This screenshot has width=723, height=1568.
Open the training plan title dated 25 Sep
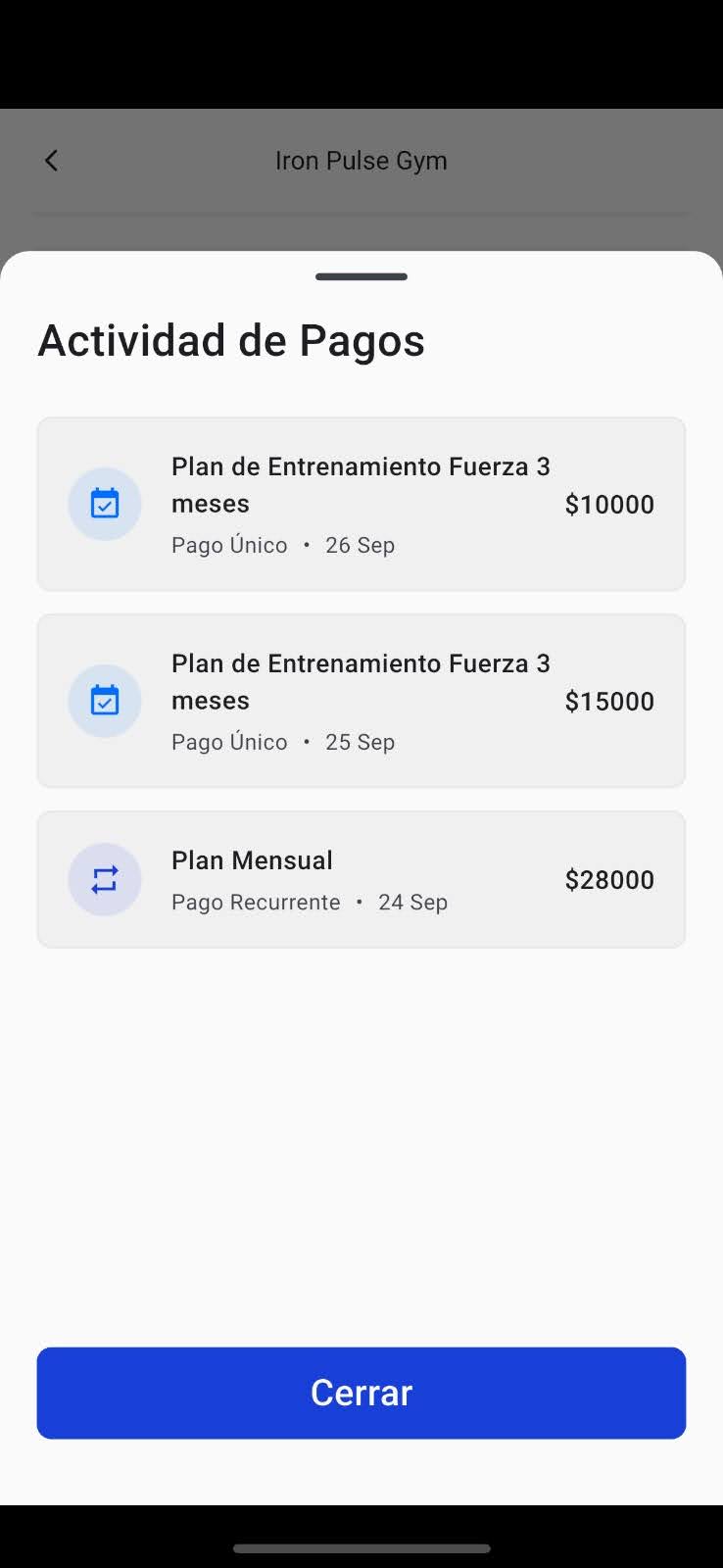[361, 681]
